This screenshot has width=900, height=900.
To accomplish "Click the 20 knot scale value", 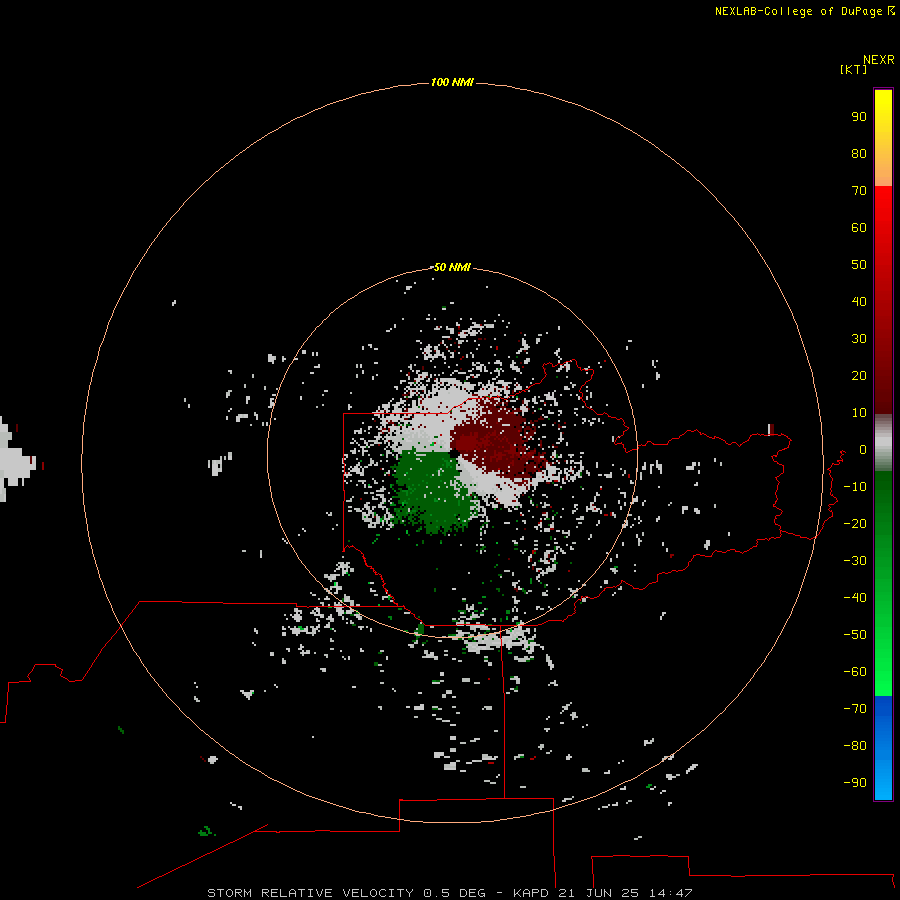I will 859,375.
